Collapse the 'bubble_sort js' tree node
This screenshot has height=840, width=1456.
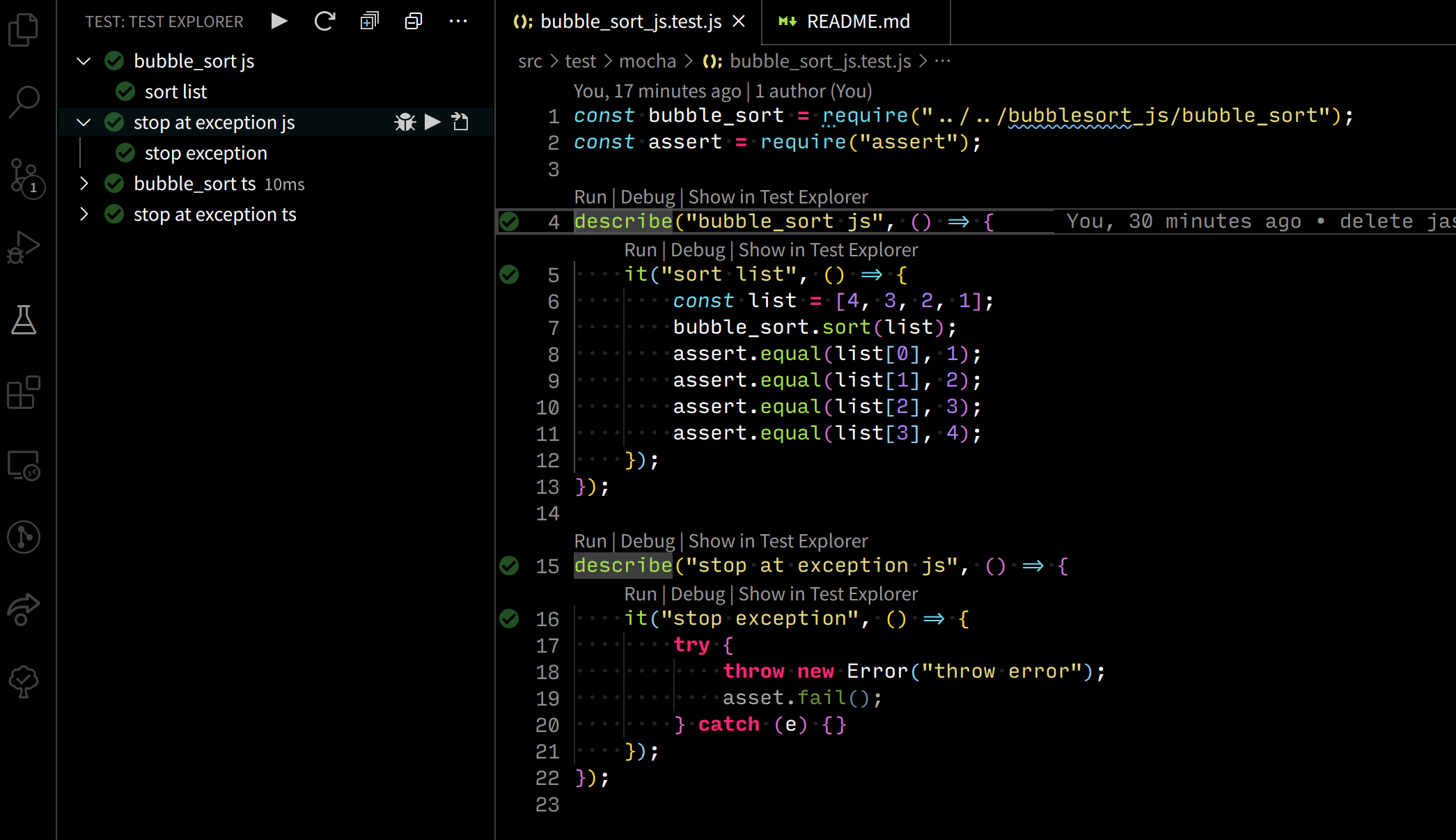84,61
